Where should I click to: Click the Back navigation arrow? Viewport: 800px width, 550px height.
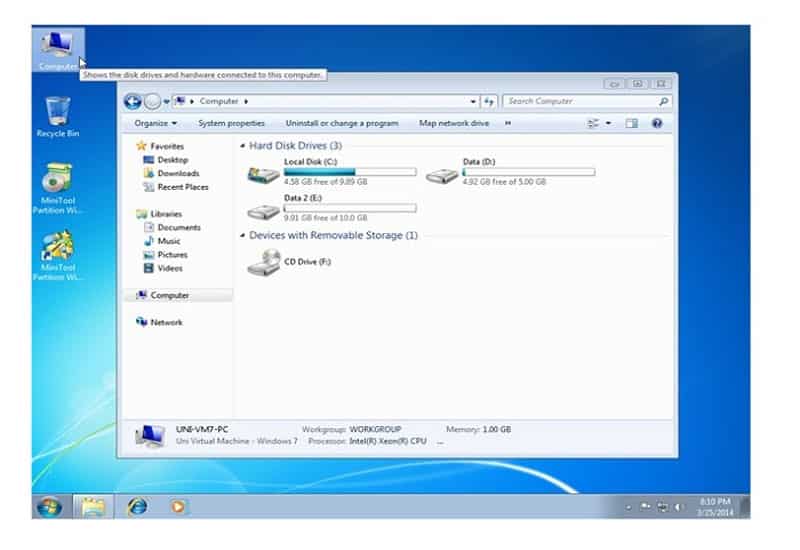(132, 101)
